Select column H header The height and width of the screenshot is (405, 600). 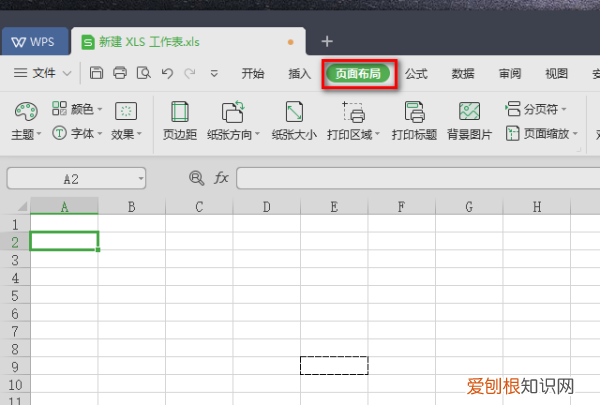click(536, 206)
